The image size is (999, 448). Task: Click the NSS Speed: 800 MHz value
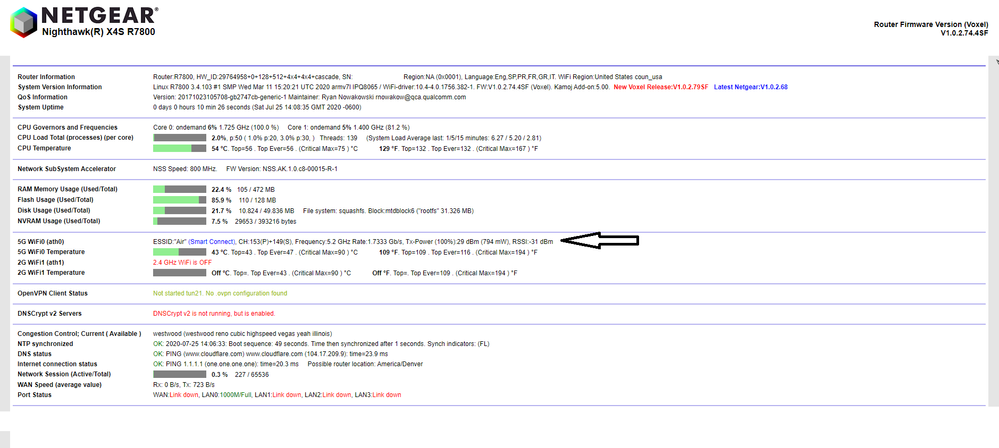[x=185, y=169]
